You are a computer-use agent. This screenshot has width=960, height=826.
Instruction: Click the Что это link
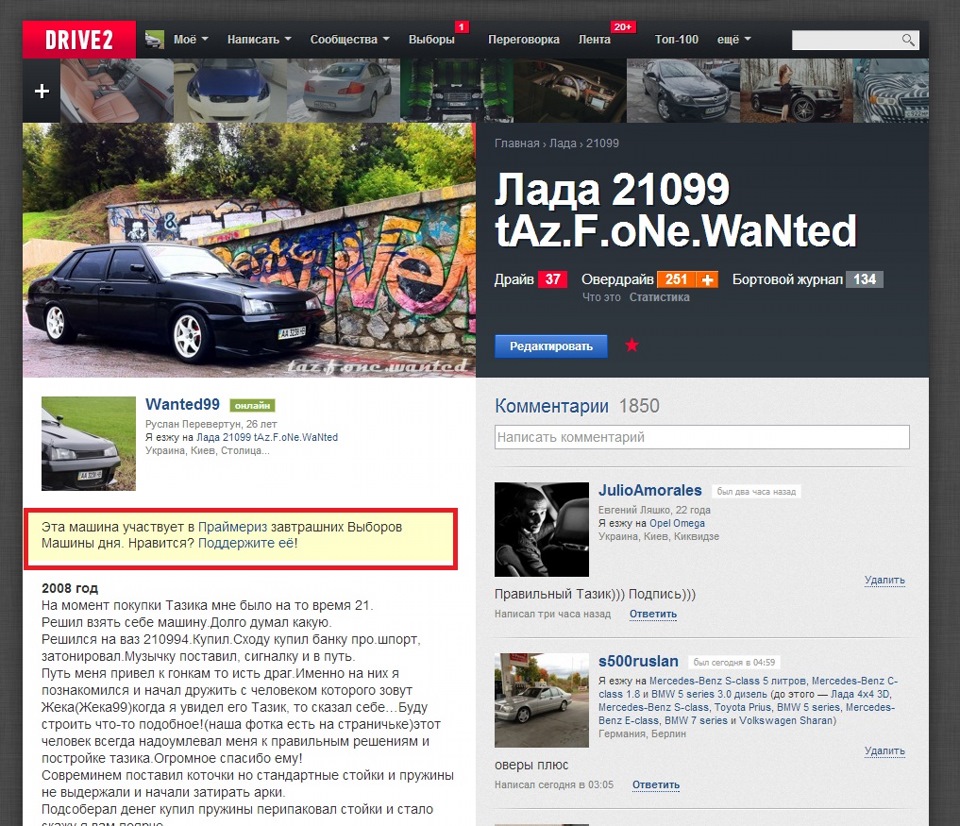tap(601, 297)
